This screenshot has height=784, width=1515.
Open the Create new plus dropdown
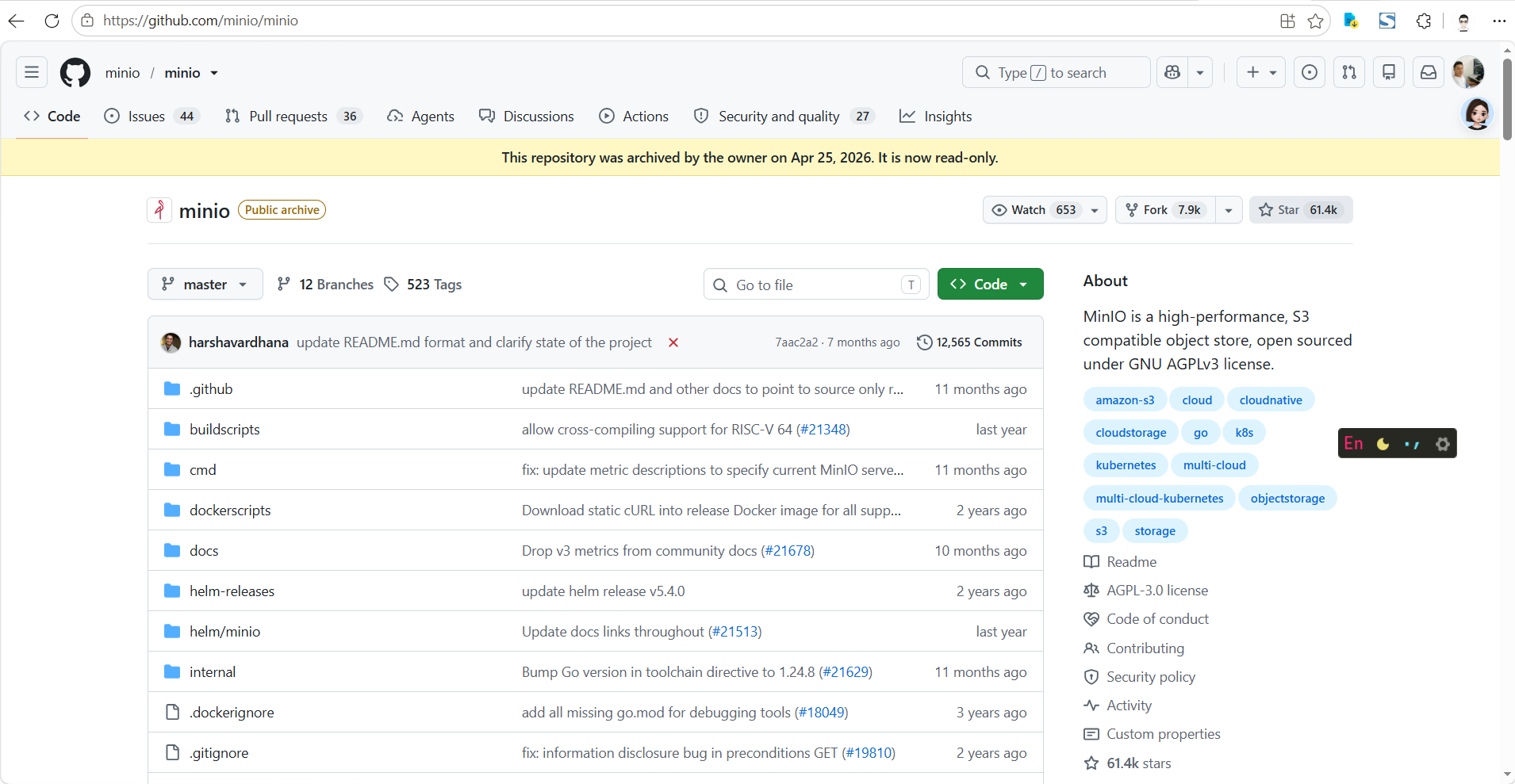point(1261,73)
